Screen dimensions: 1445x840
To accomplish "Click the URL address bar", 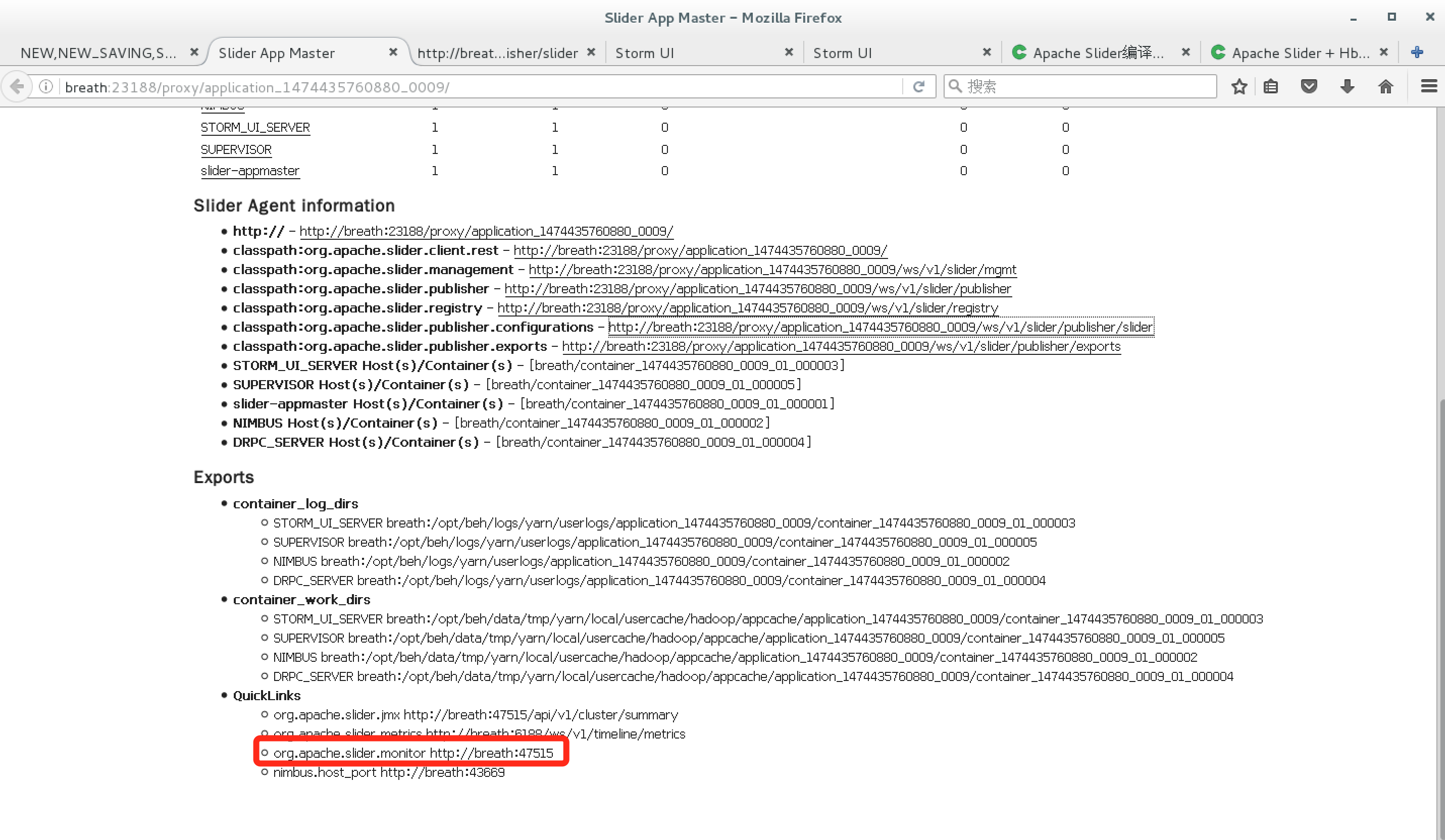I will (x=459, y=87).
